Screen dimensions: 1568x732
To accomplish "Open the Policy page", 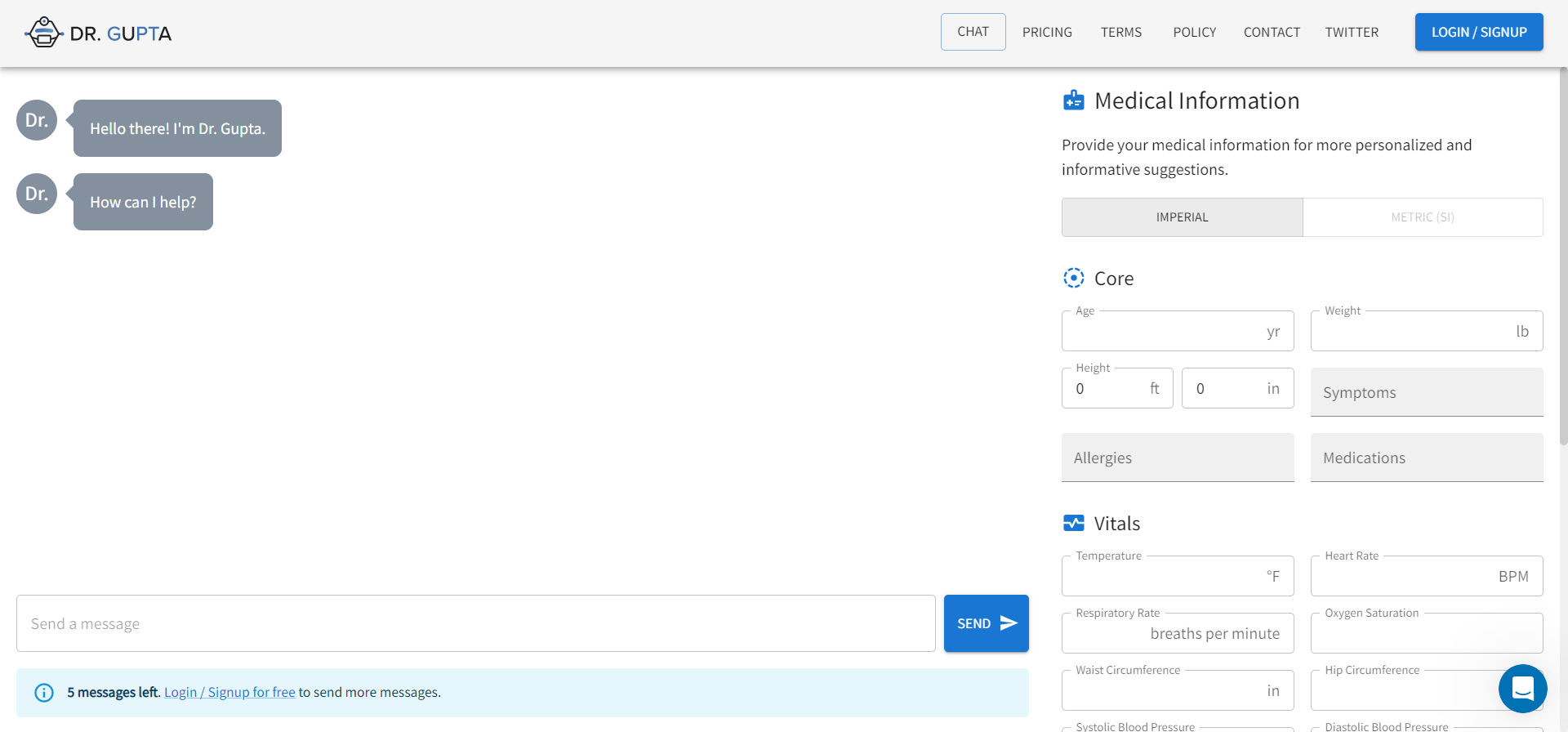I will coord(1195,32).
